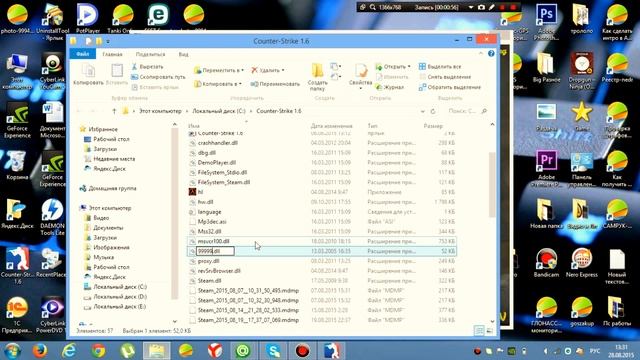The width and height of the screenshot is (640, 360).
Task: Open Skype from the taskbar
Action: pos(273,351)
